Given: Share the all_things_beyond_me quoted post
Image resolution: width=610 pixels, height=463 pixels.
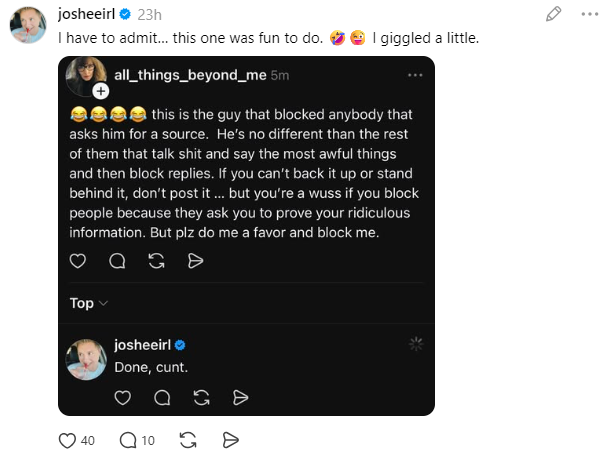Looking at the screenshot, I should [x=196, y=261].
